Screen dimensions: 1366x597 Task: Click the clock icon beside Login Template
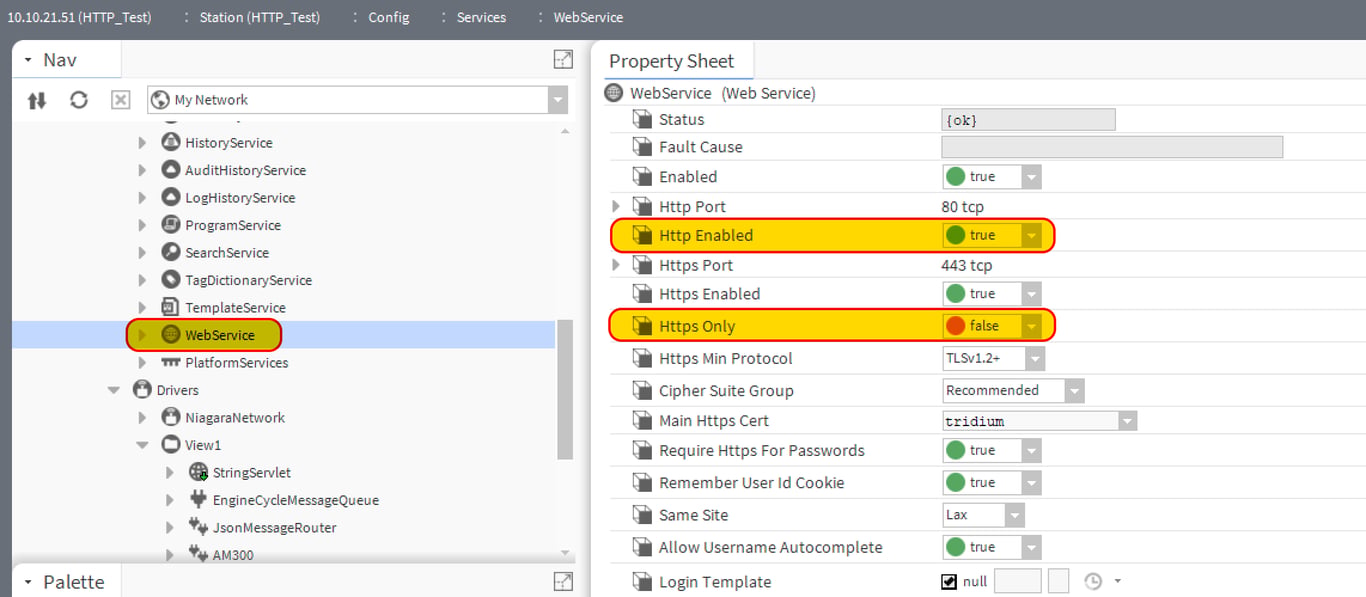(1093, 581)
